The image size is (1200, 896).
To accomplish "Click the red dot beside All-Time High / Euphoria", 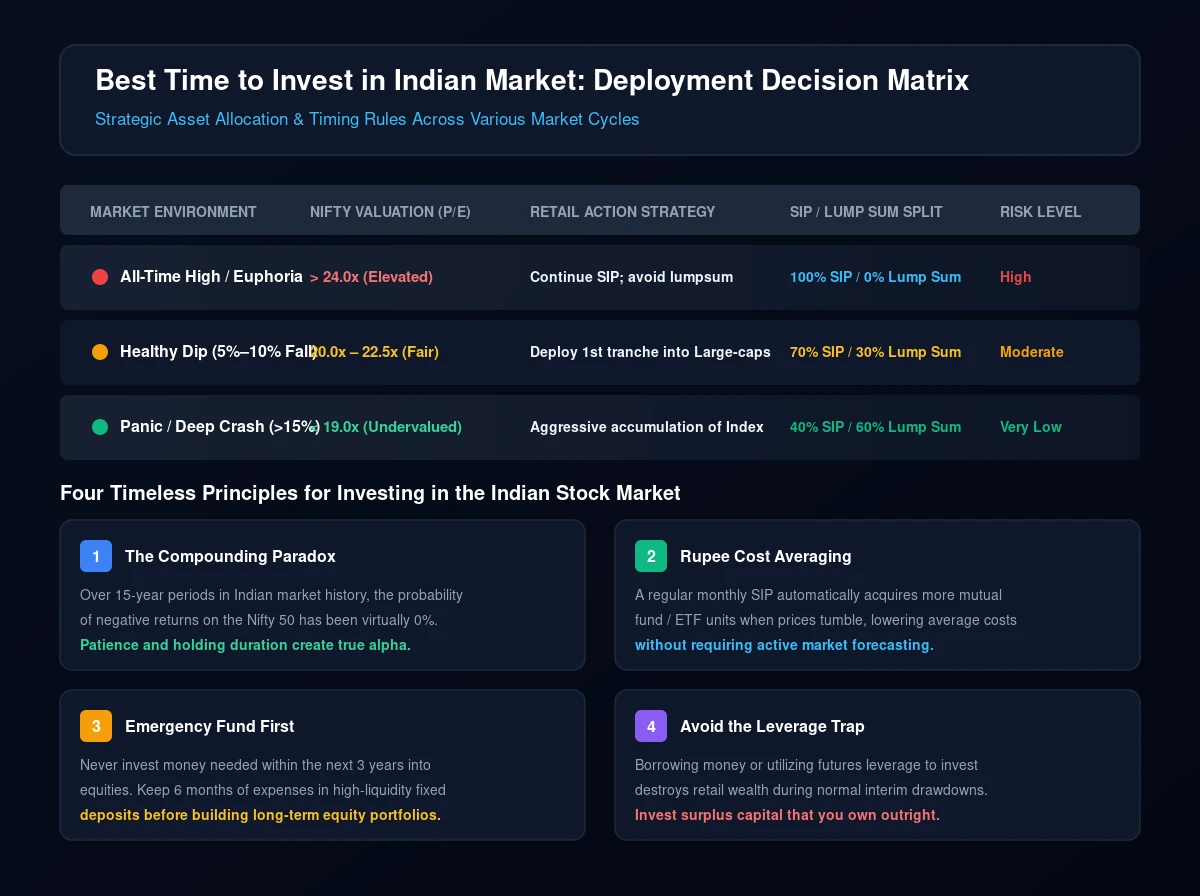I will coord(100,277).
